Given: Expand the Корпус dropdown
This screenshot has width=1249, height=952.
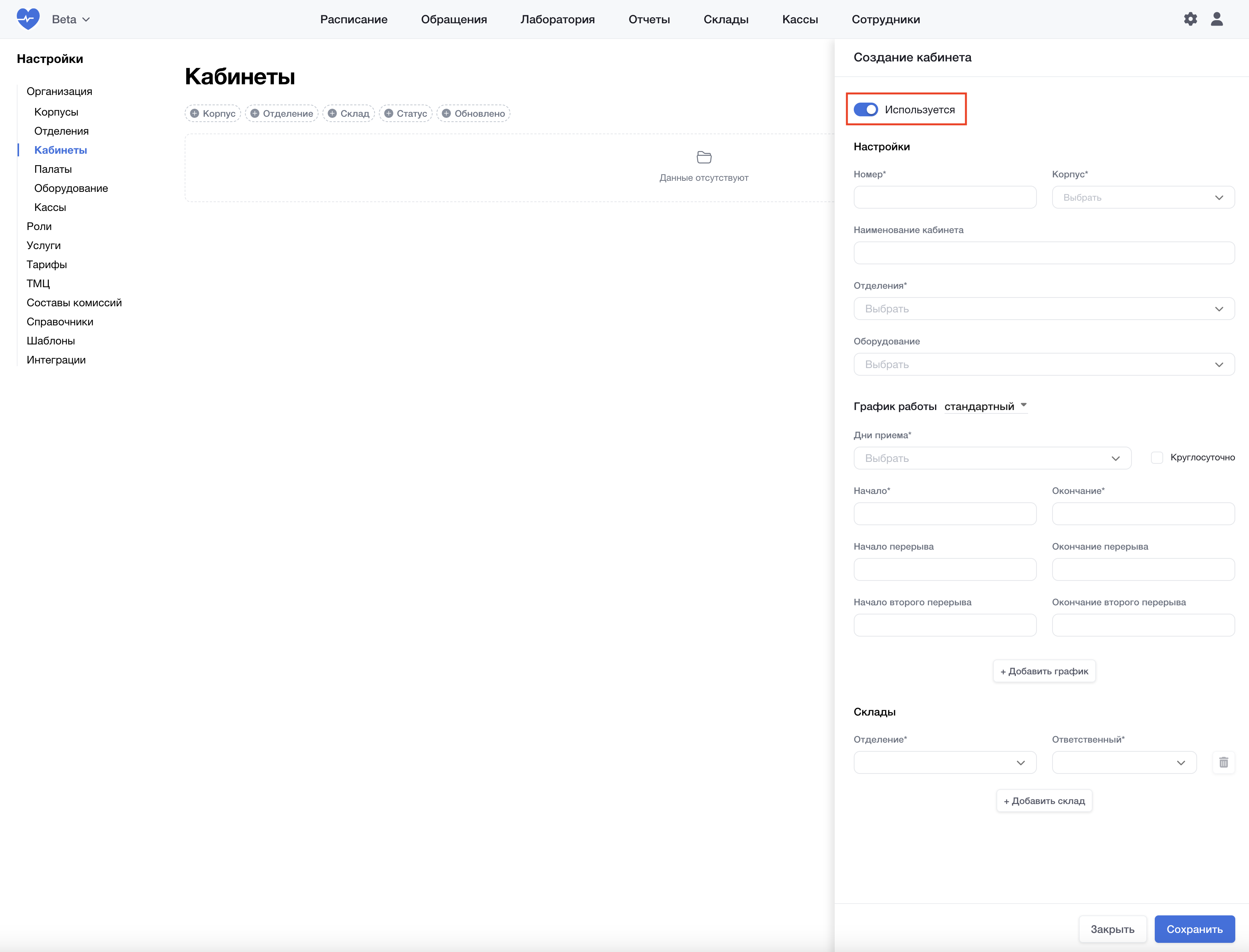Looking at the screenshot, I should click(1143, 197).
